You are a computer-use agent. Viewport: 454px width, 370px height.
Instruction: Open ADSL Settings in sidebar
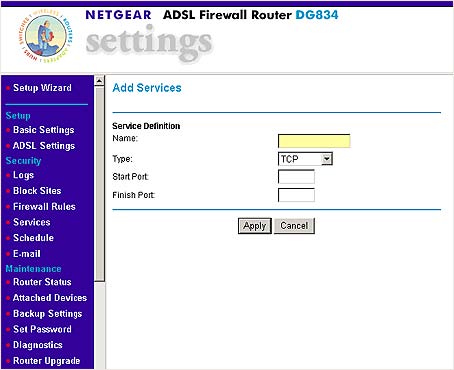pos(44,146)
